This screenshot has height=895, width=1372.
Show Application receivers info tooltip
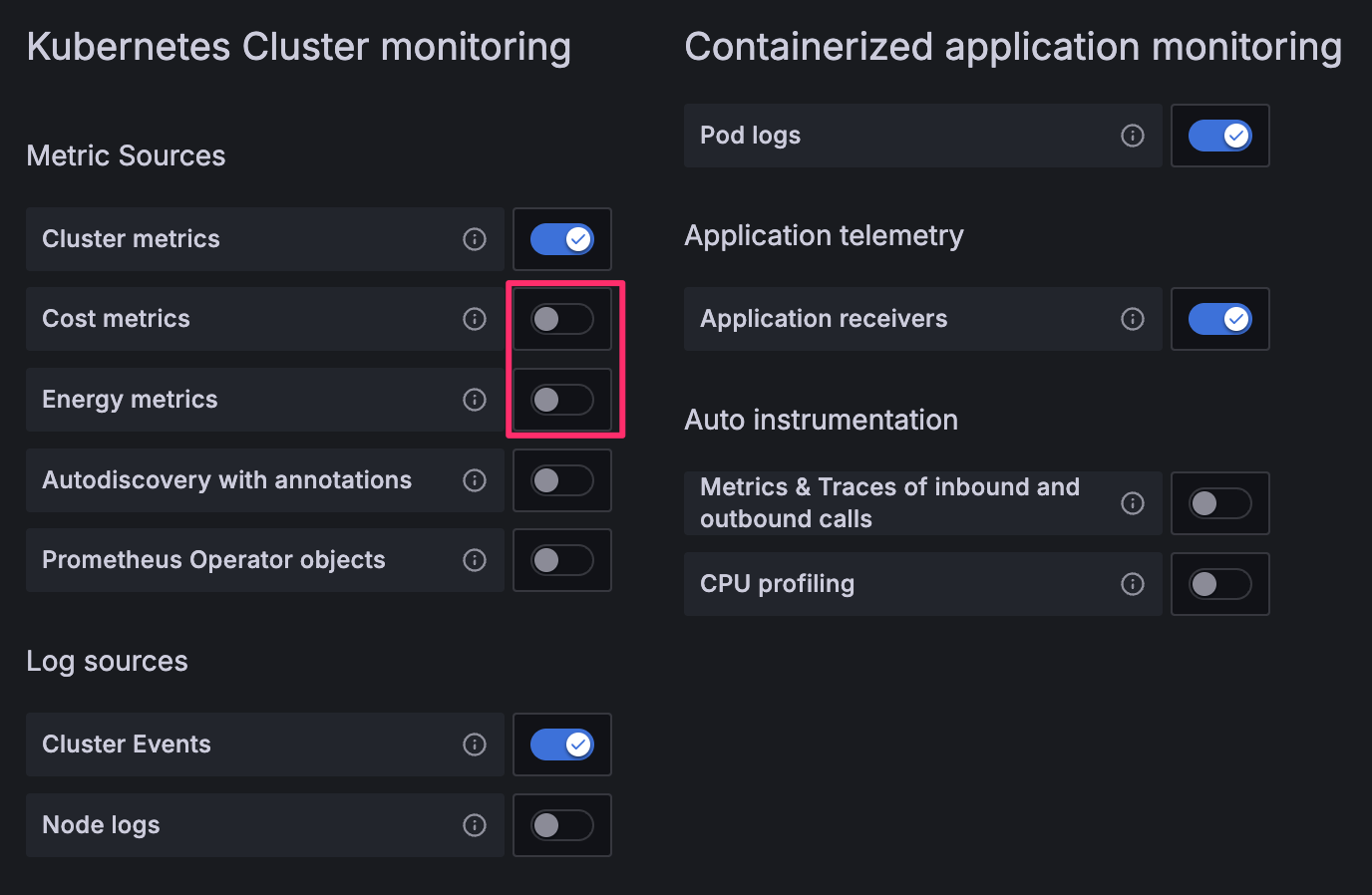[1133, 319]
